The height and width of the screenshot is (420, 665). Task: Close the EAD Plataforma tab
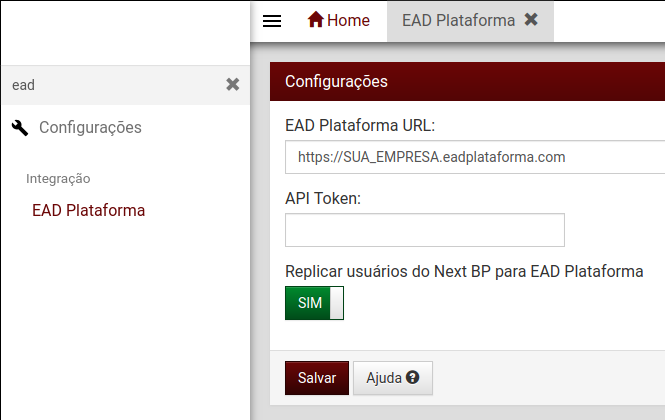531,20
